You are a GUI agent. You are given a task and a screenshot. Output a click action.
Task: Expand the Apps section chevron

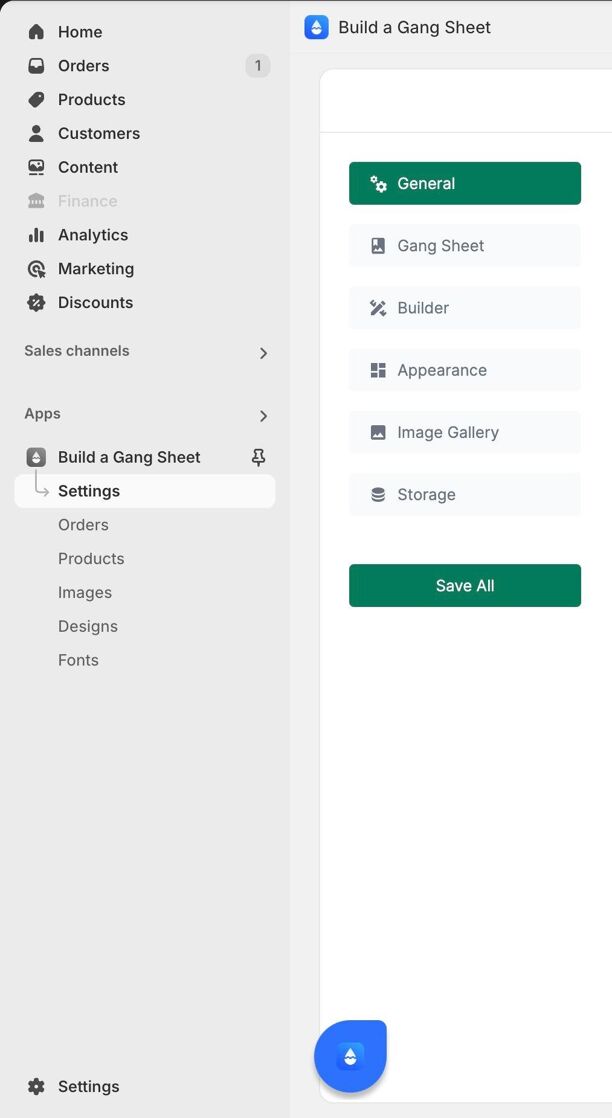pos(263,416)
